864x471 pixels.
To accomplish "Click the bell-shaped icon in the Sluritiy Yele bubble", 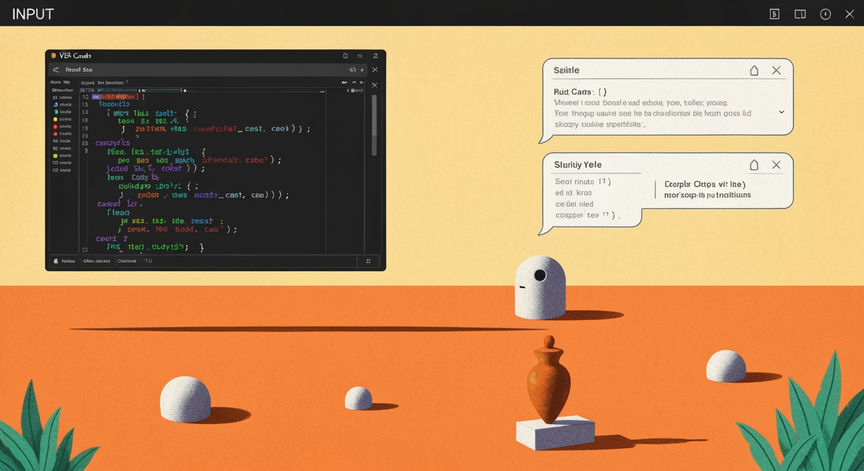I will pyautogui.click(x=754, y=165).
